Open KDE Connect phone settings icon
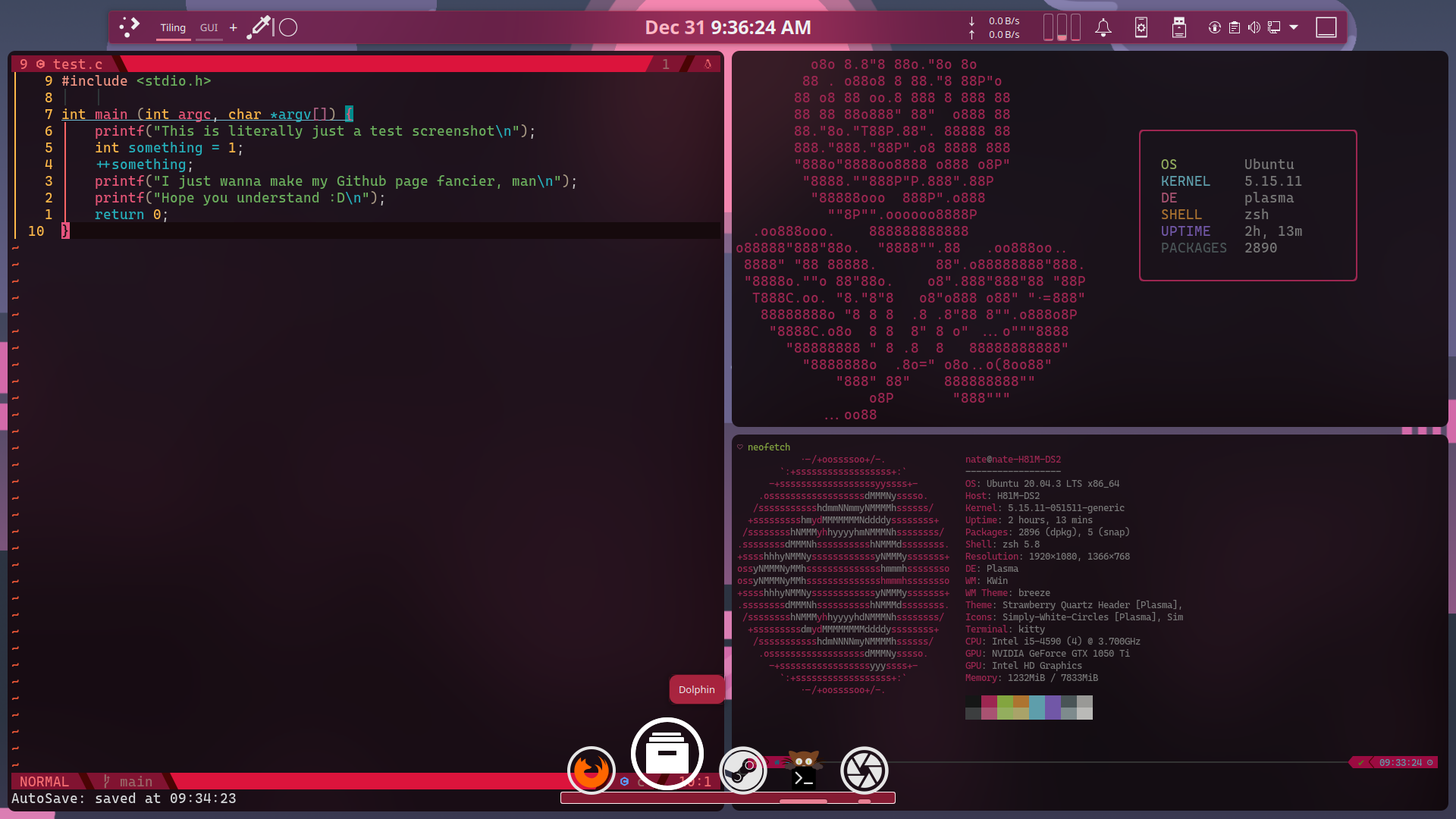The width and height of the screenshot is (1456, 819). (x=1141, y=28)
